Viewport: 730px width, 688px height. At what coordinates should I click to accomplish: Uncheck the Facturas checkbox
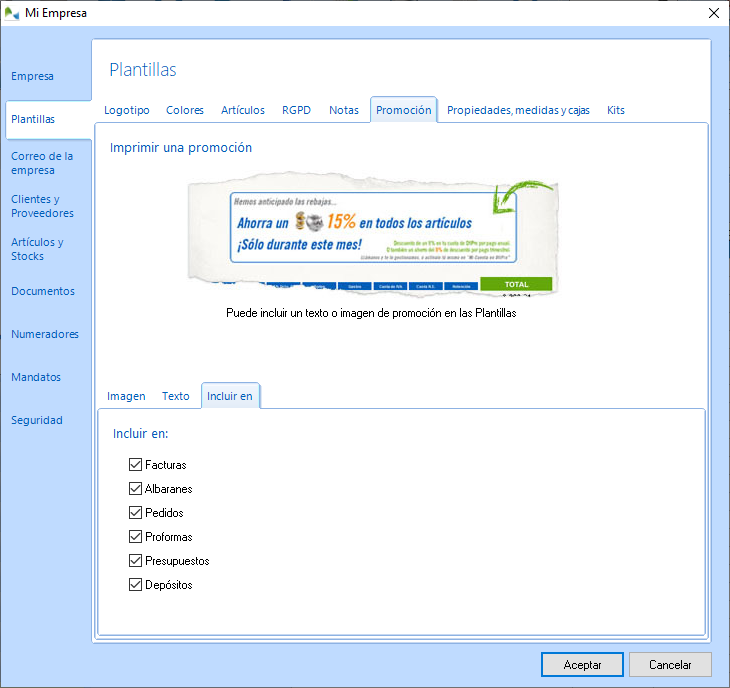(x=136, y=465)
